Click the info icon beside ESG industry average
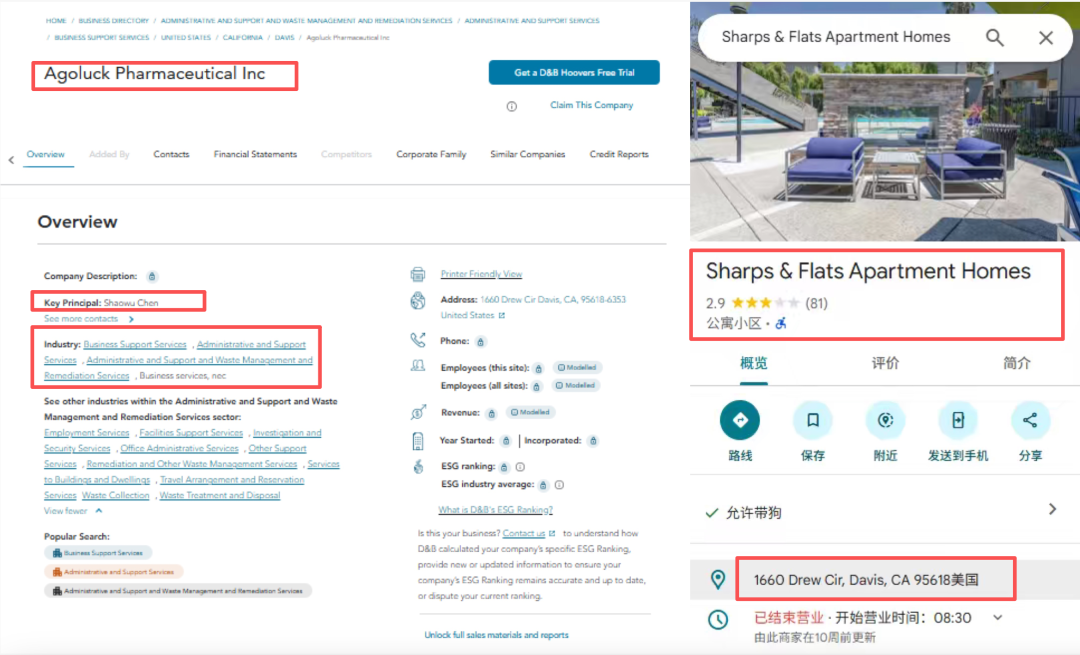Viewport: 1080px width, 655px height. point(559,485)
